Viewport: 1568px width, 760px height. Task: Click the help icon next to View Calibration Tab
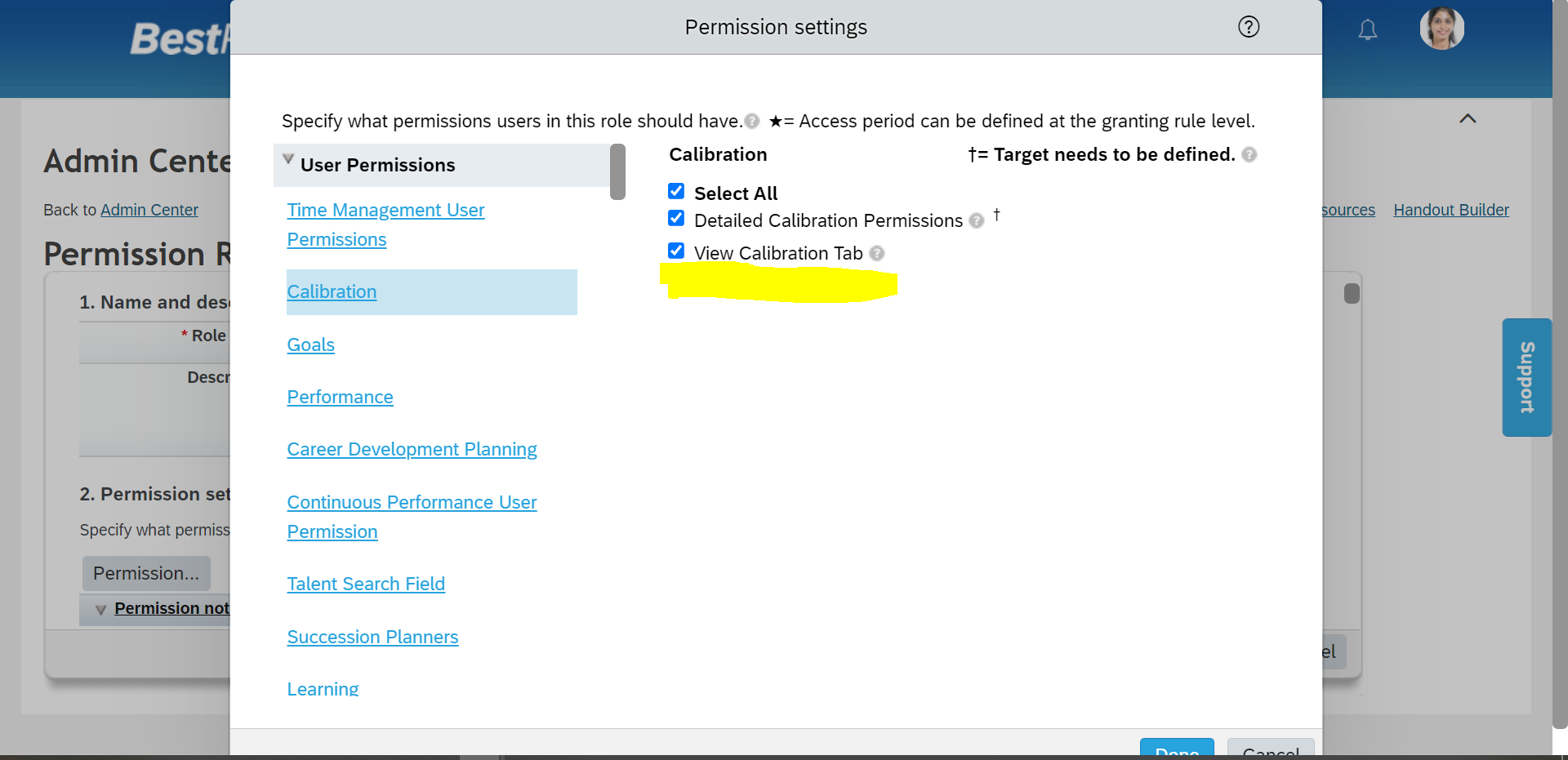pos(876,254)
